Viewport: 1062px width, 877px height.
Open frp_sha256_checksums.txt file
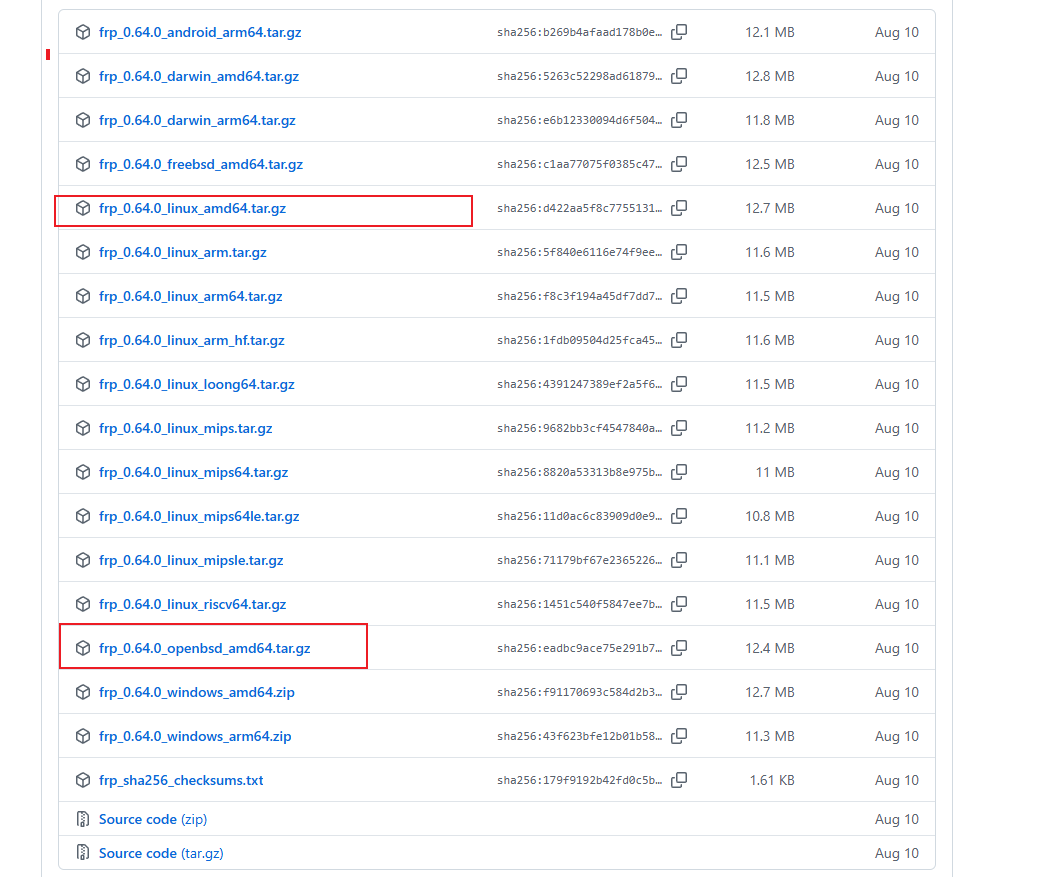181,780
